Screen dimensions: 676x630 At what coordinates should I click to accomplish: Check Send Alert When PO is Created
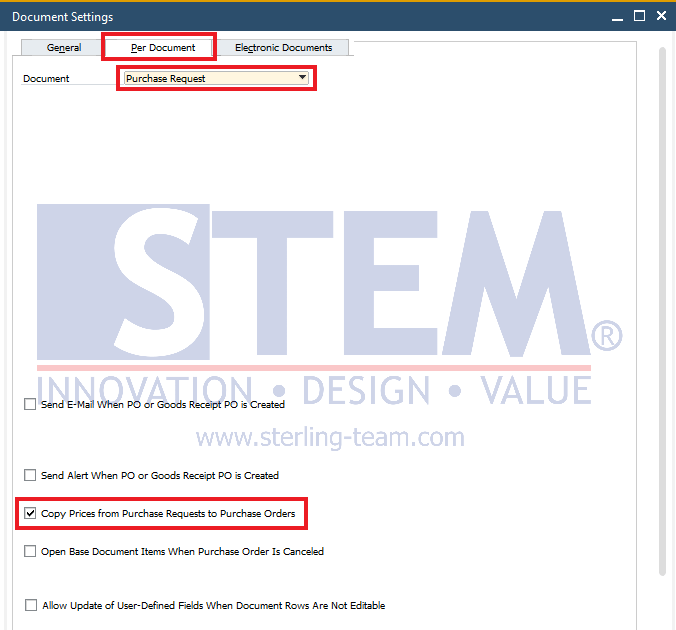click(x=30, y=475)
